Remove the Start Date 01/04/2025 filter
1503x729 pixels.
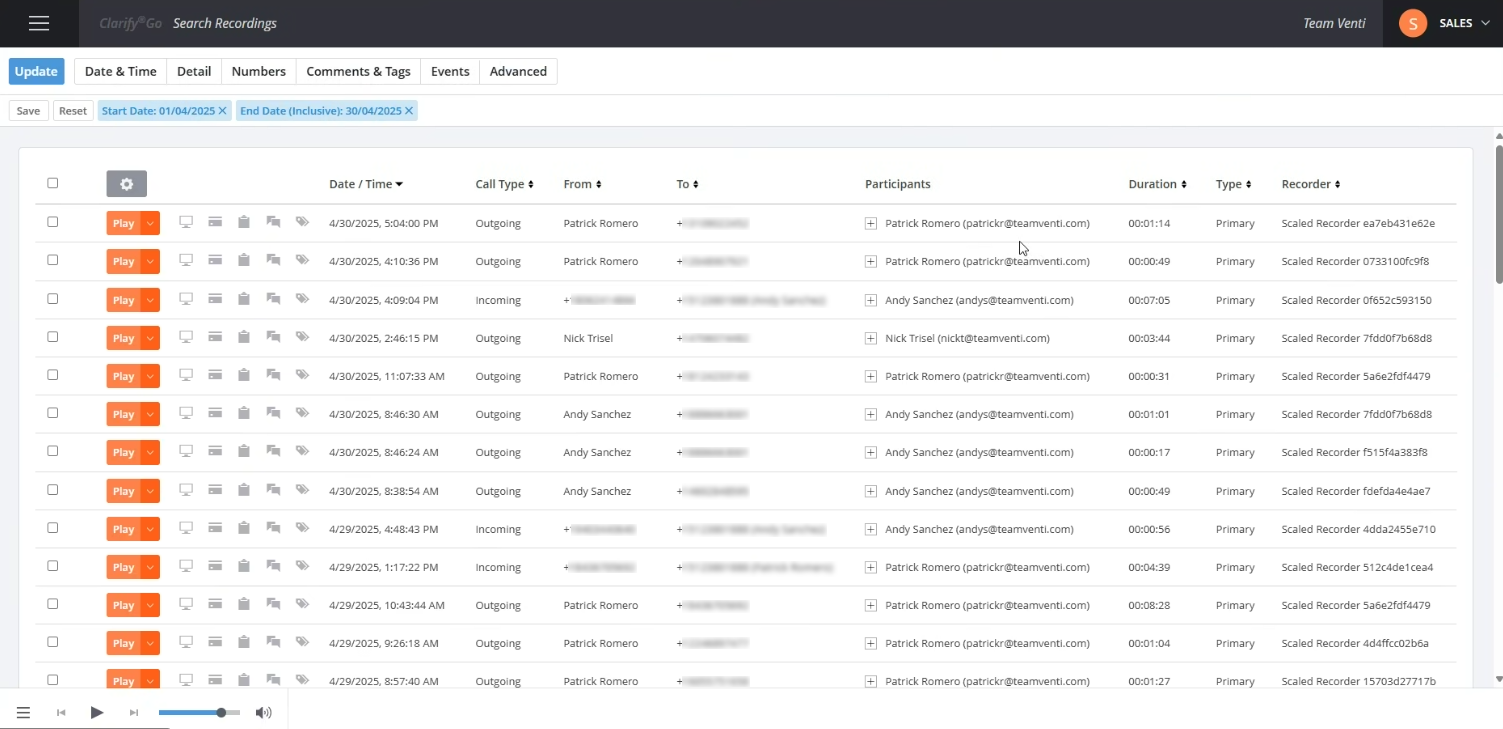[x=223, y=111]
